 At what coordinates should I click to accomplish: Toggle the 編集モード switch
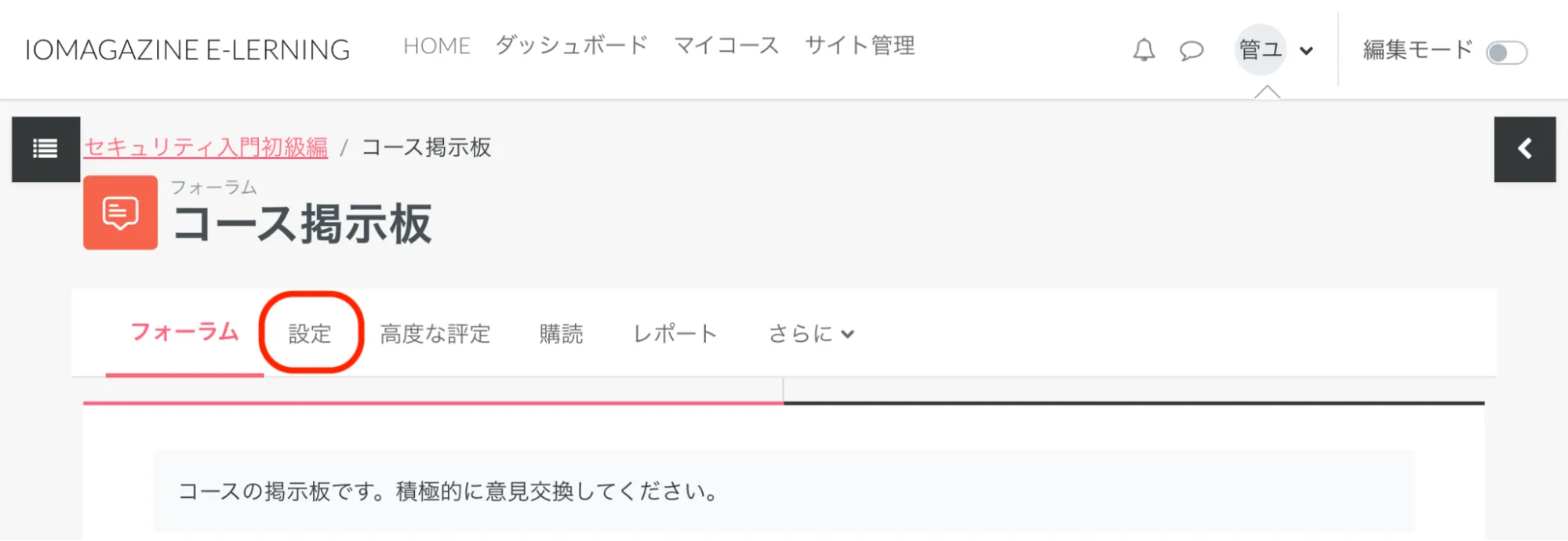[1506, 53]
